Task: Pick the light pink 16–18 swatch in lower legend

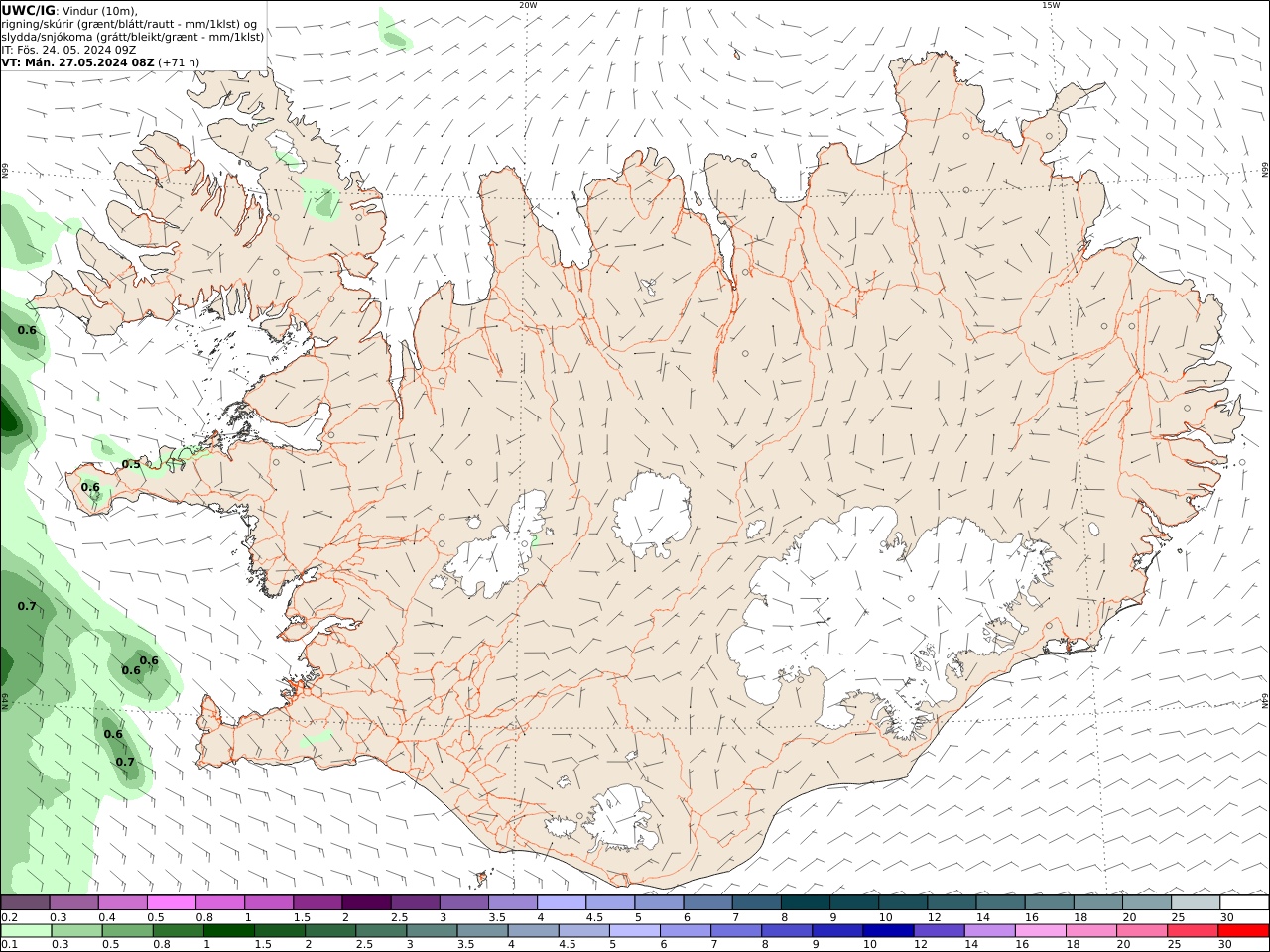Action: click(1041, 931)
